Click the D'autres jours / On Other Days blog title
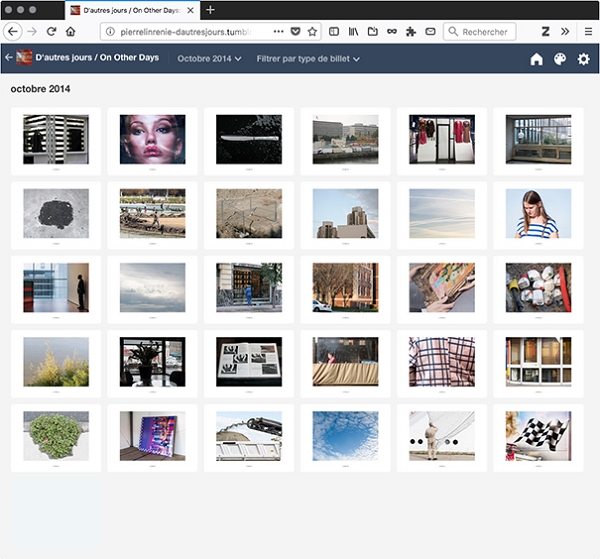The height and width of the screenshot is (559, 600). point(96,59)
